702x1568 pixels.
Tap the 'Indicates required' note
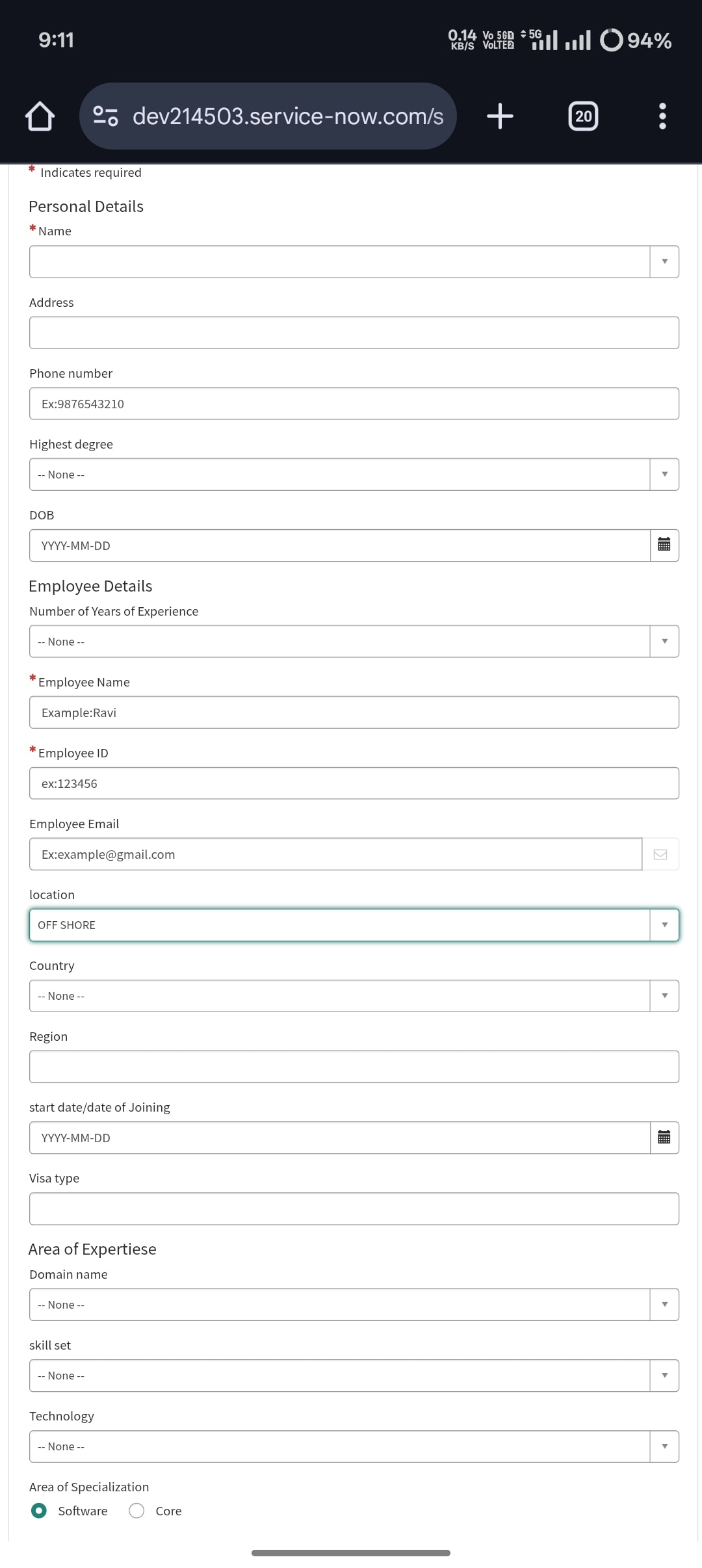(90, 172)
